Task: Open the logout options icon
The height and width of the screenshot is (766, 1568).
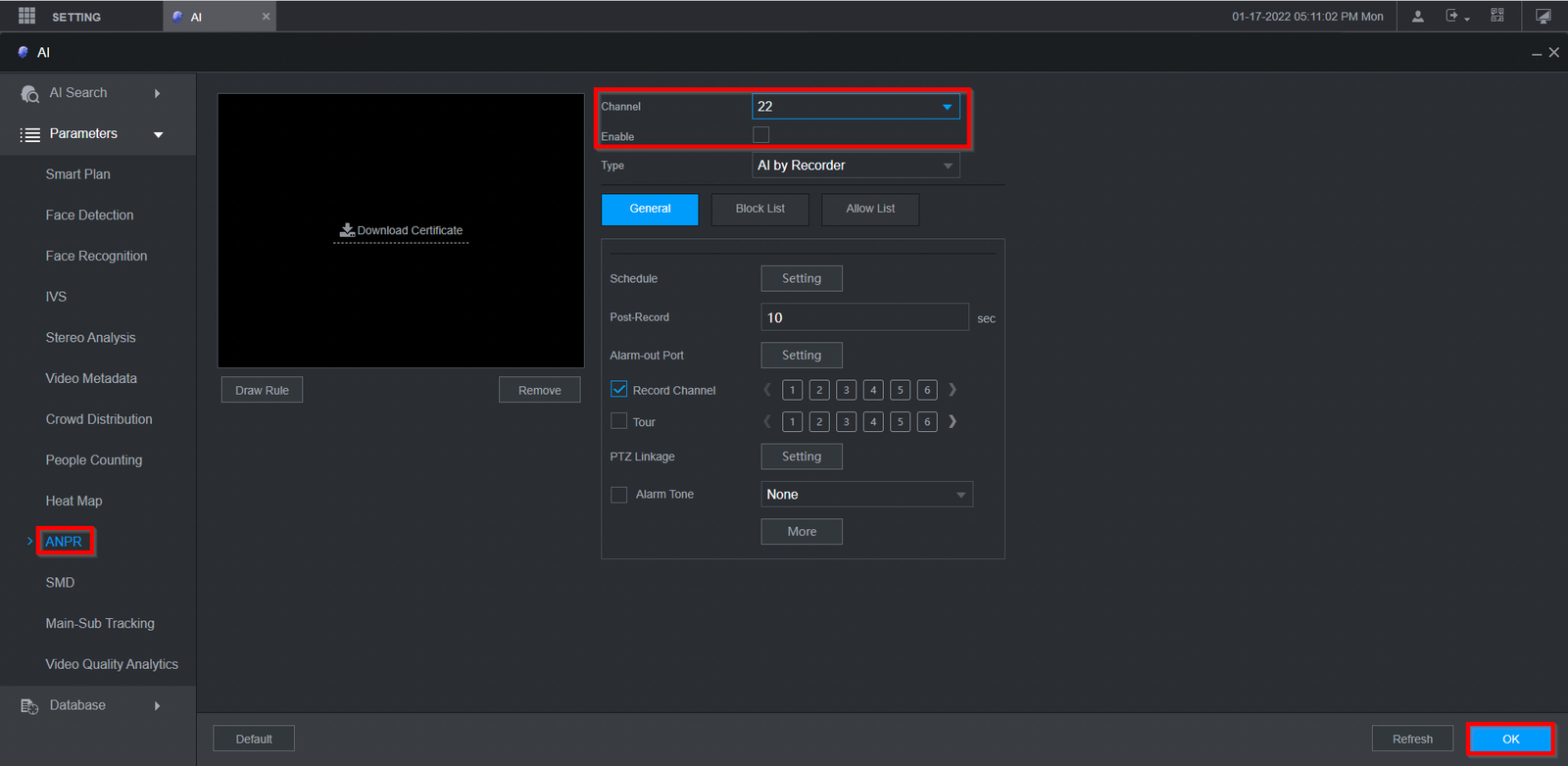Action: (1454, 17)
